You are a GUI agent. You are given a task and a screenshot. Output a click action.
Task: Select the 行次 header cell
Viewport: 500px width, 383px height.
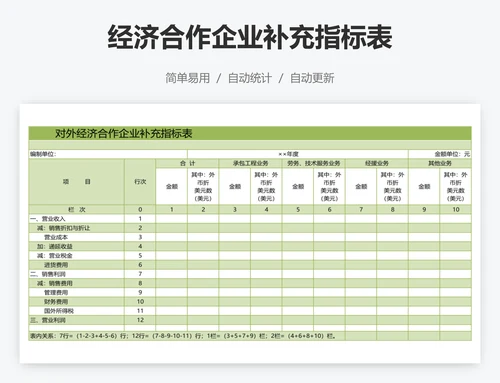(x=140, y=182)
